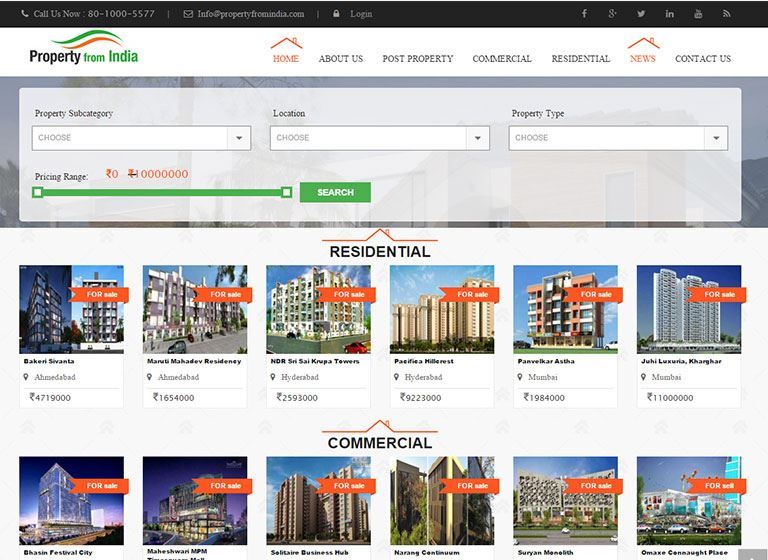Screen dimensions: 768x560
Task: Click the Hyderabad location under NDR Sri Sai Krupa
Action: coord(300,377)
